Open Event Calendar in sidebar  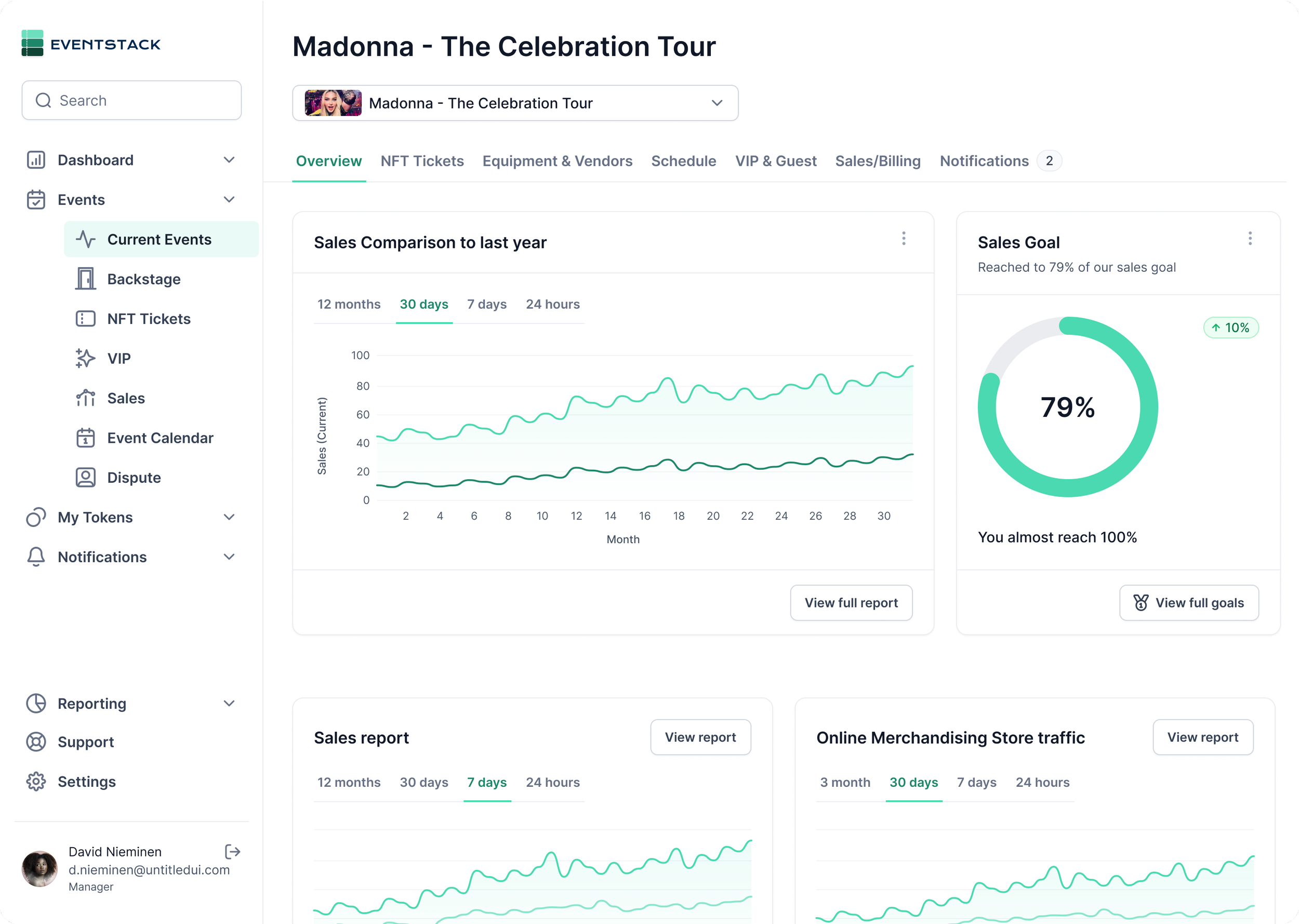(161, 438)
